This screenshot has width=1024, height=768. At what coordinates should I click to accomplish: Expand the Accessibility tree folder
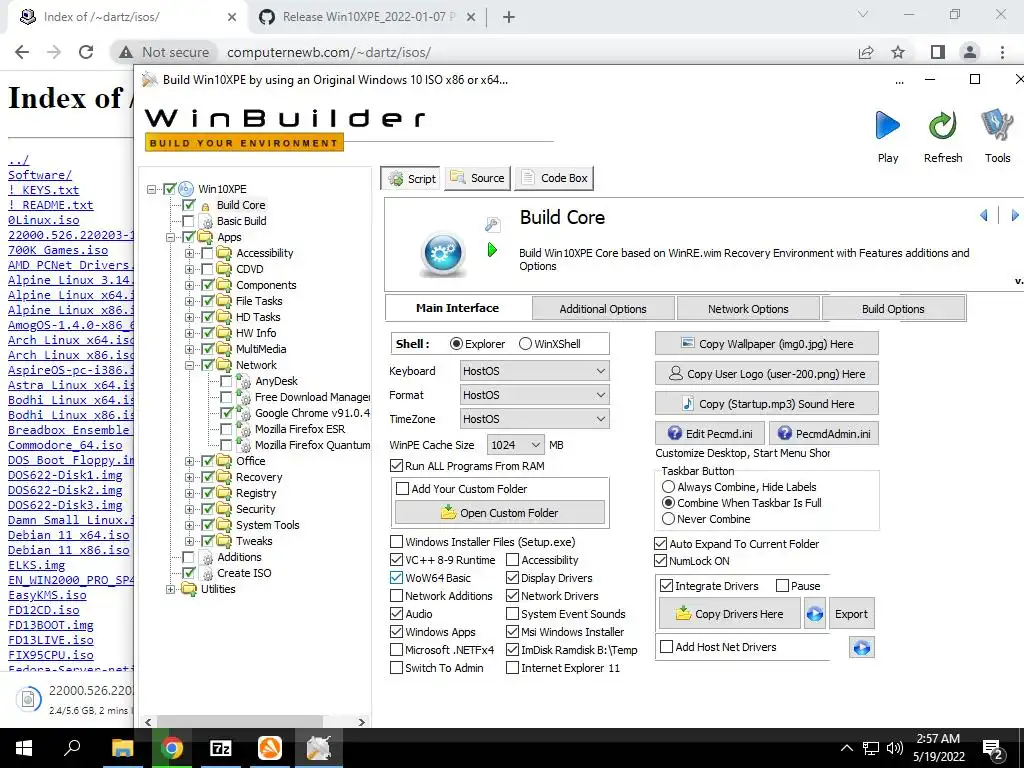point(189,253)
